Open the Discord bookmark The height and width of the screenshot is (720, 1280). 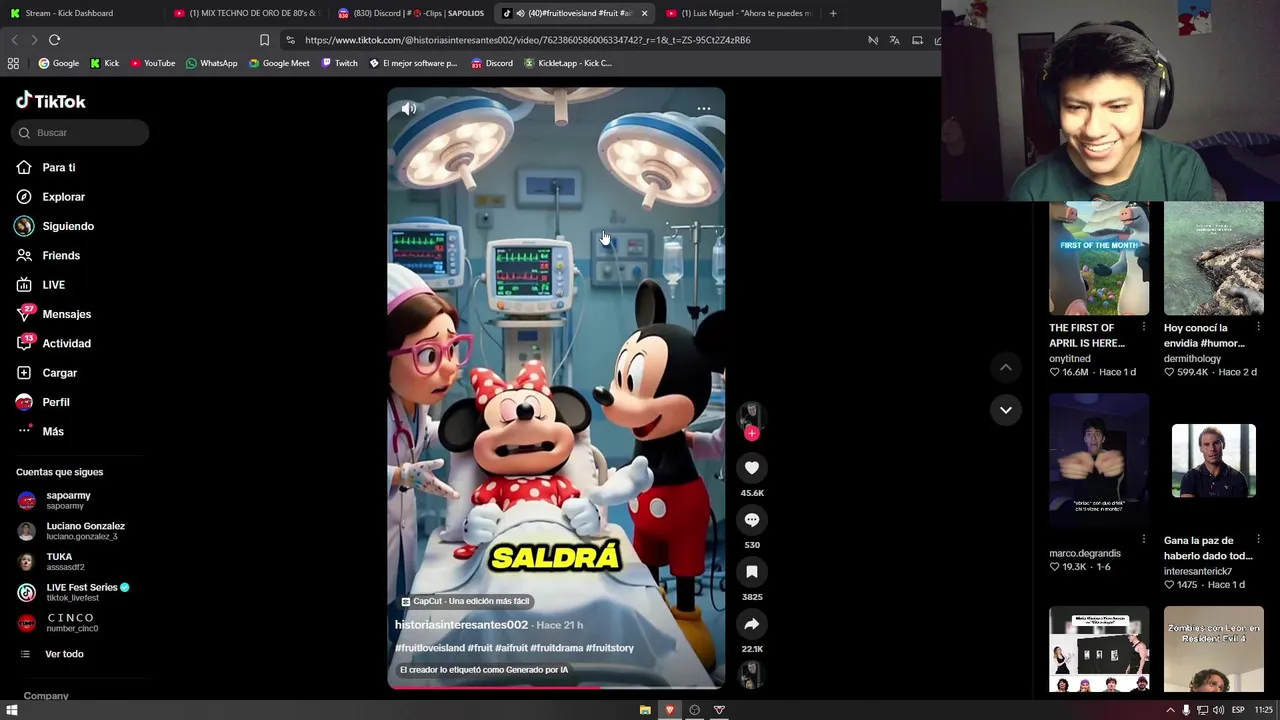click(x=493, y=63)
